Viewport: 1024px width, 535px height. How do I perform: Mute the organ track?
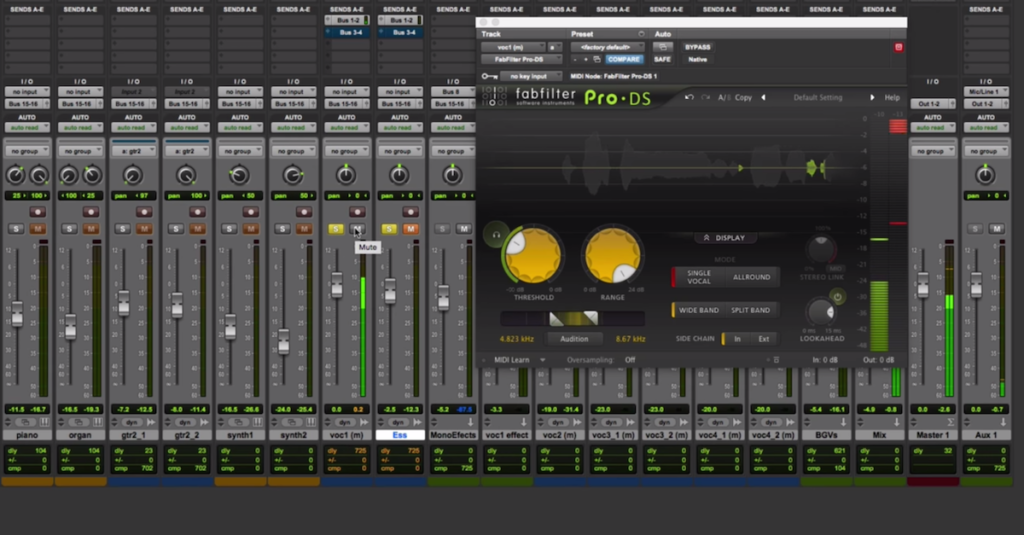[x=91, y=229]
